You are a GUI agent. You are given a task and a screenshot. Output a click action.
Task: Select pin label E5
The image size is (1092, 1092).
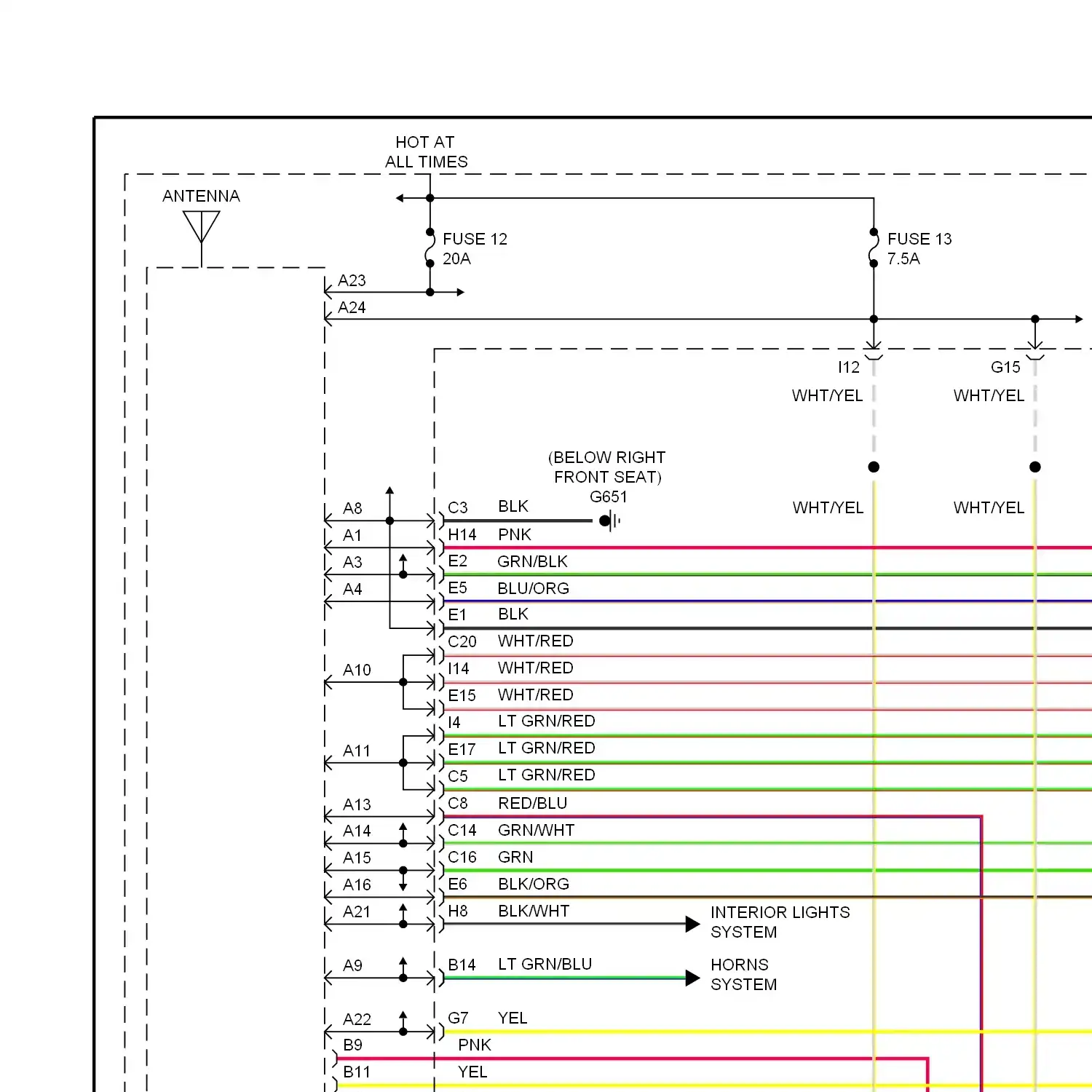(458, 587)
